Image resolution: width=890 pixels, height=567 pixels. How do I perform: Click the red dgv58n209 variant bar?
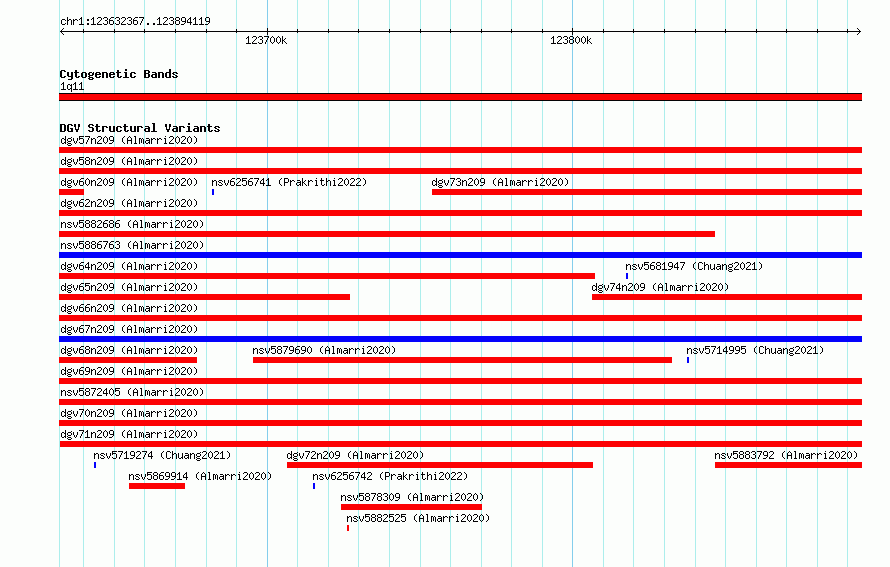pos(460,171)
